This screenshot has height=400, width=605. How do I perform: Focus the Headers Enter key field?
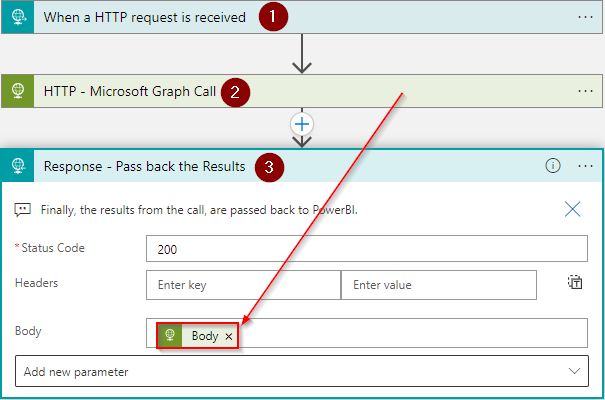(243, 285)
